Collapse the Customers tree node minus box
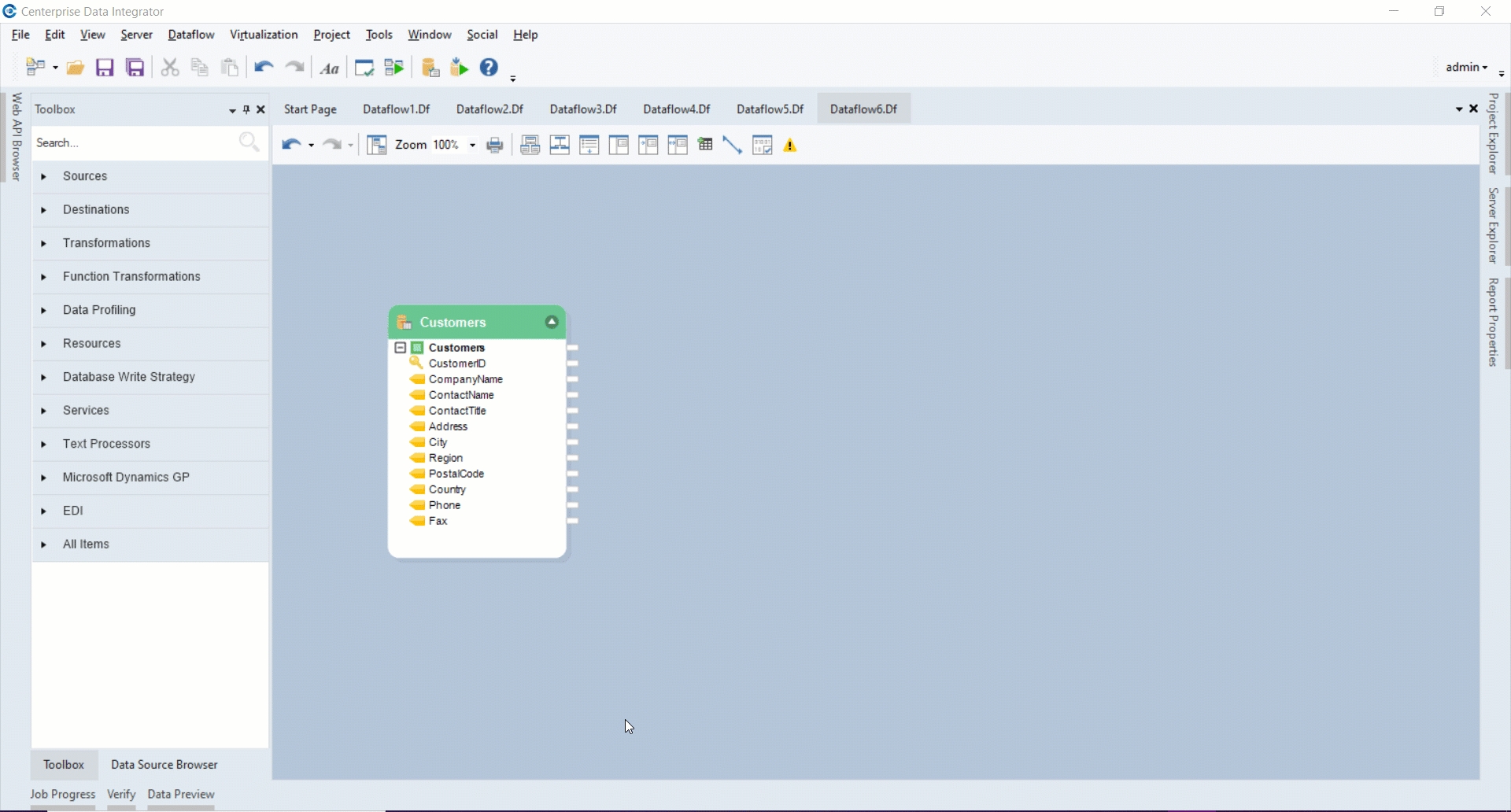The height and width of the screenshot is (812, 1511). 400,348
